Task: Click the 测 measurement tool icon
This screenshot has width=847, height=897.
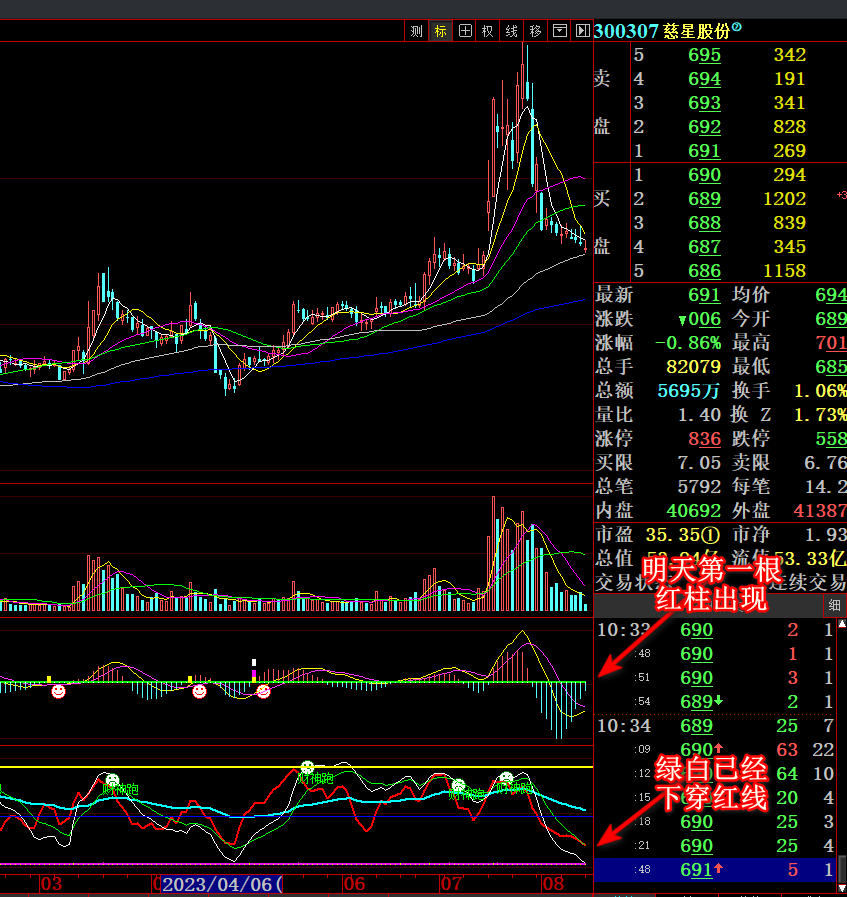Action: [416, 31]
